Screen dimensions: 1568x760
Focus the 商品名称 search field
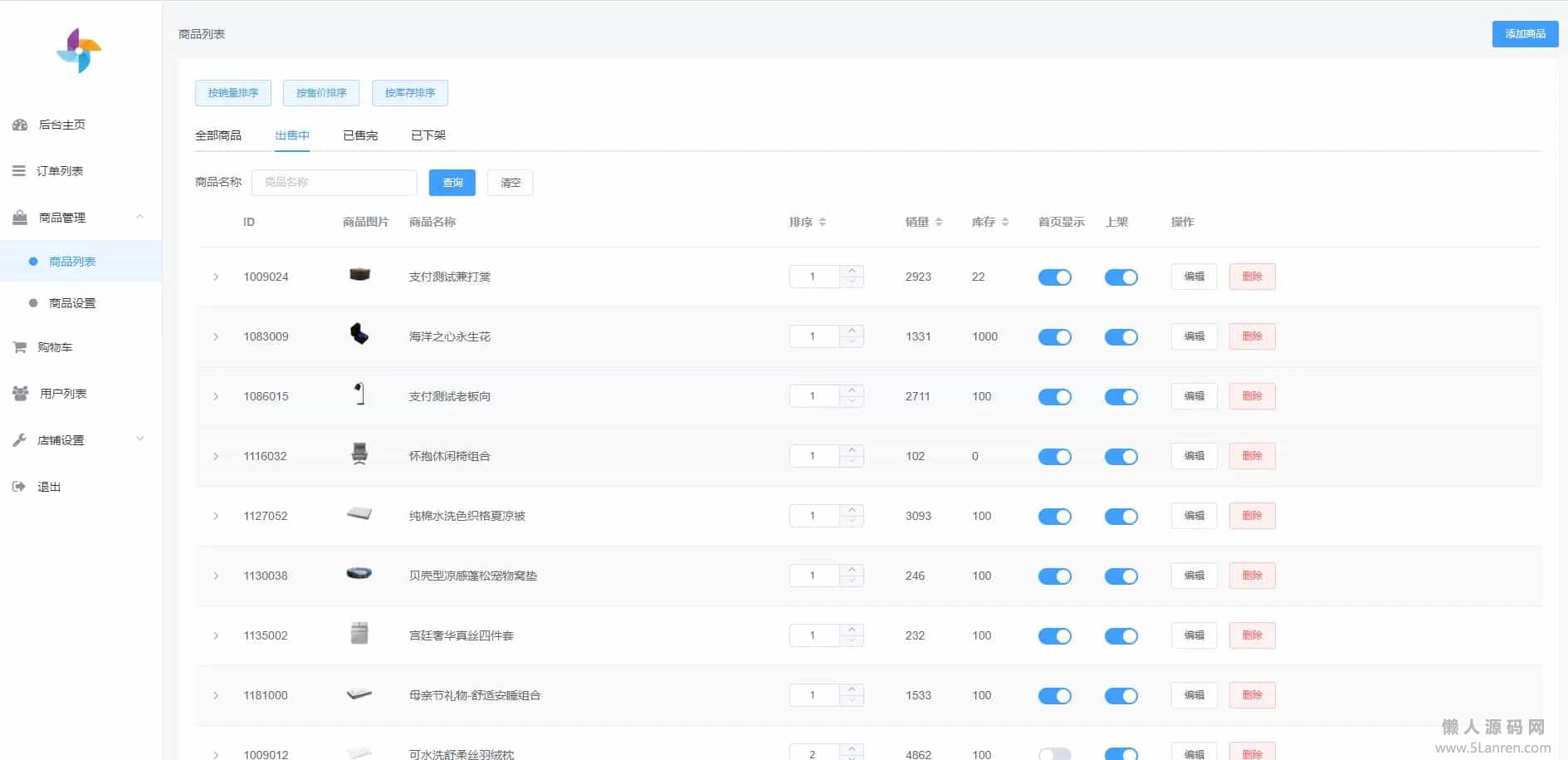[x=335, y=183]
